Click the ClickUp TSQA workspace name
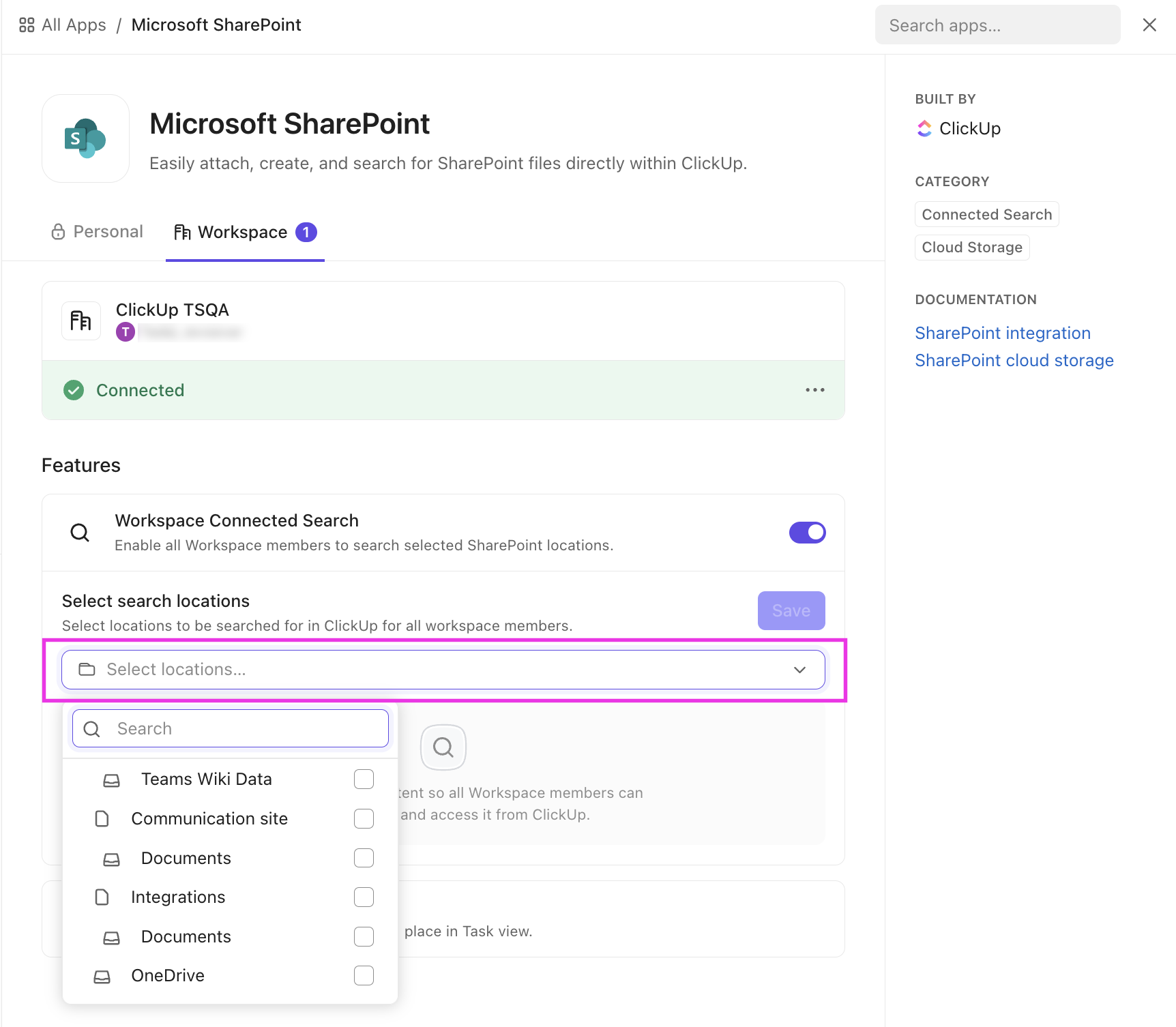 (173, 310)
